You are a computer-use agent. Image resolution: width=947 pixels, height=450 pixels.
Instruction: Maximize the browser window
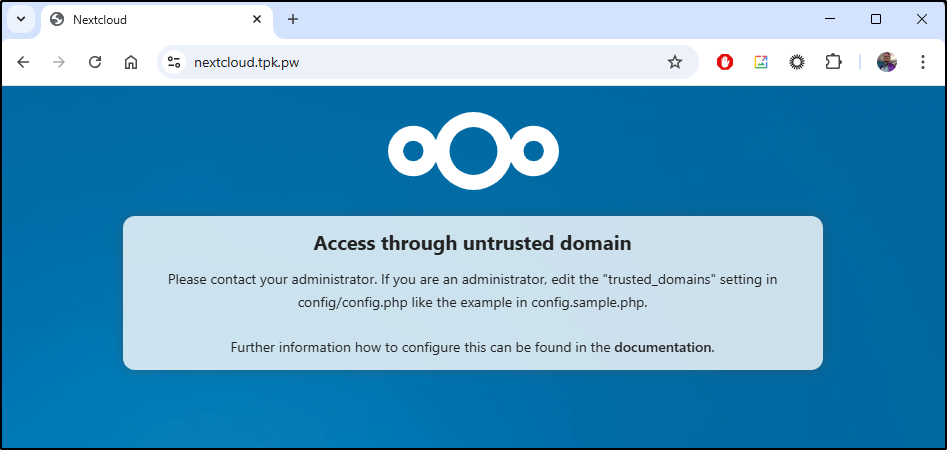[x=876, y=19]
